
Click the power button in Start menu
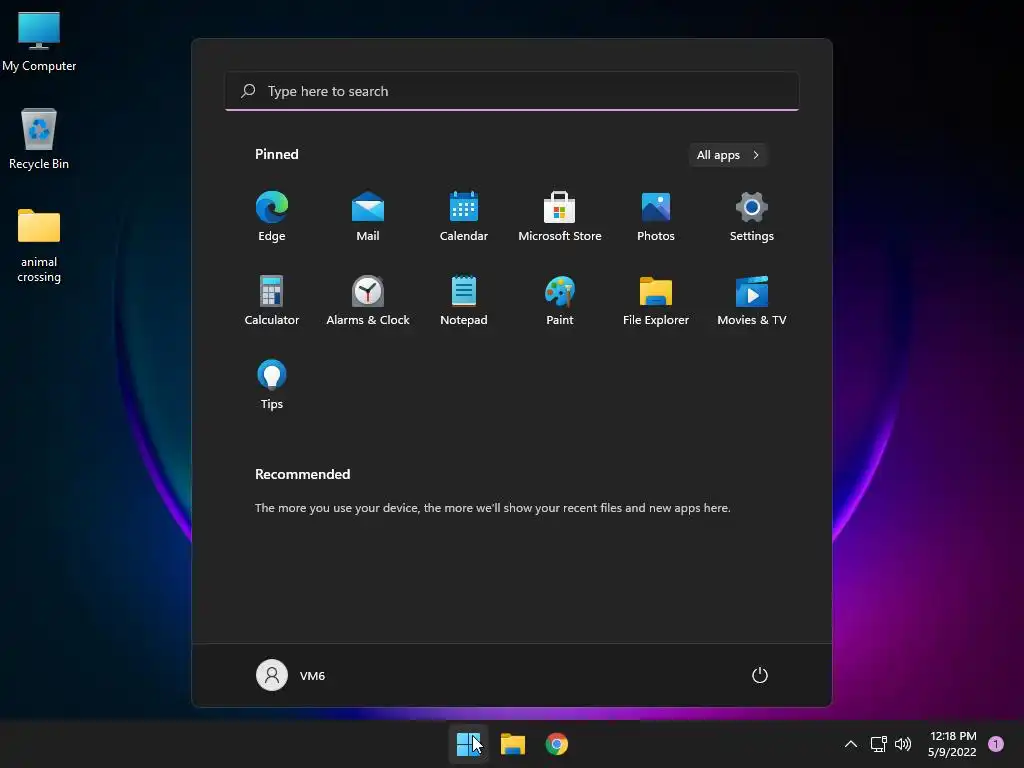point(760,675)
